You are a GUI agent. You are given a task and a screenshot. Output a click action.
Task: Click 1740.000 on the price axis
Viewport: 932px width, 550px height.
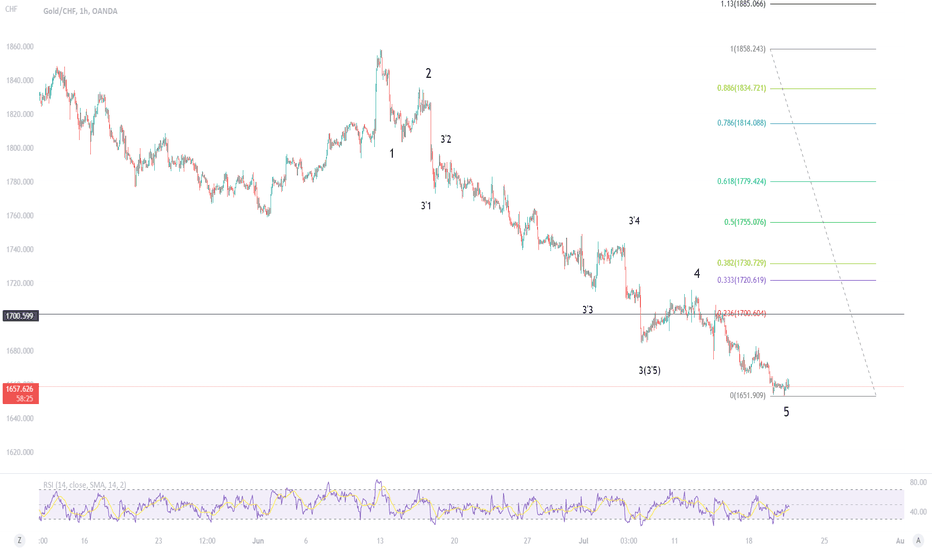coord(20,250)
